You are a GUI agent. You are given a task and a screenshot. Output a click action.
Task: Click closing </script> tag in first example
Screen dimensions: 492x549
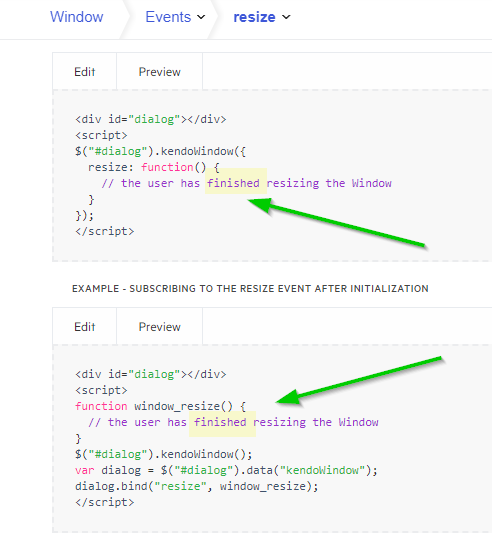coord(105,231)
